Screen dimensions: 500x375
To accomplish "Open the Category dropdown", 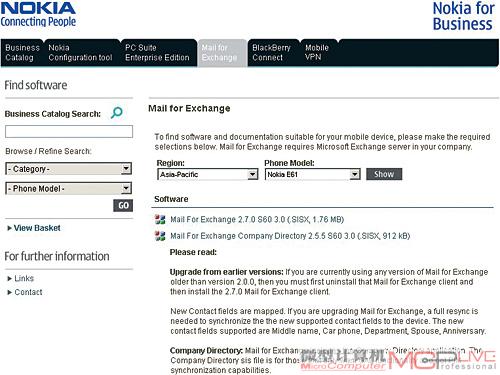I will pyautogui.click(x=68, y=169).
